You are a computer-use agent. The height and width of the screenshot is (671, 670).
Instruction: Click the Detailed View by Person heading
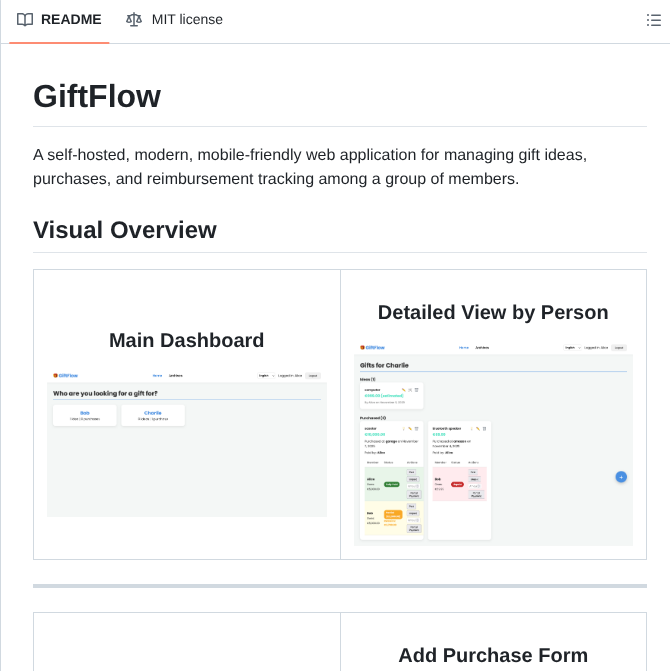493,312
